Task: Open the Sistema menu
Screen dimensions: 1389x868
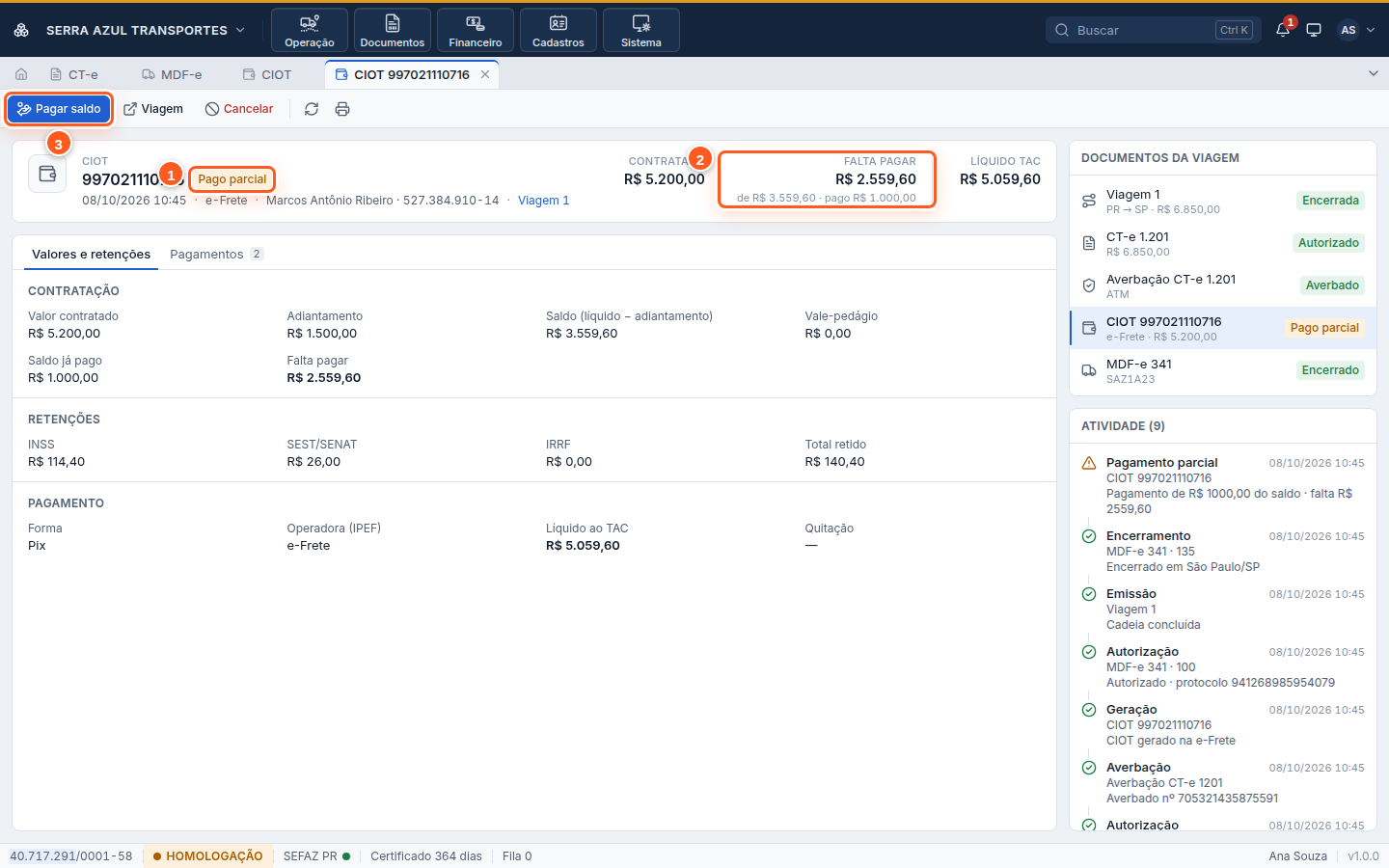Action: (x=641, y=30)
